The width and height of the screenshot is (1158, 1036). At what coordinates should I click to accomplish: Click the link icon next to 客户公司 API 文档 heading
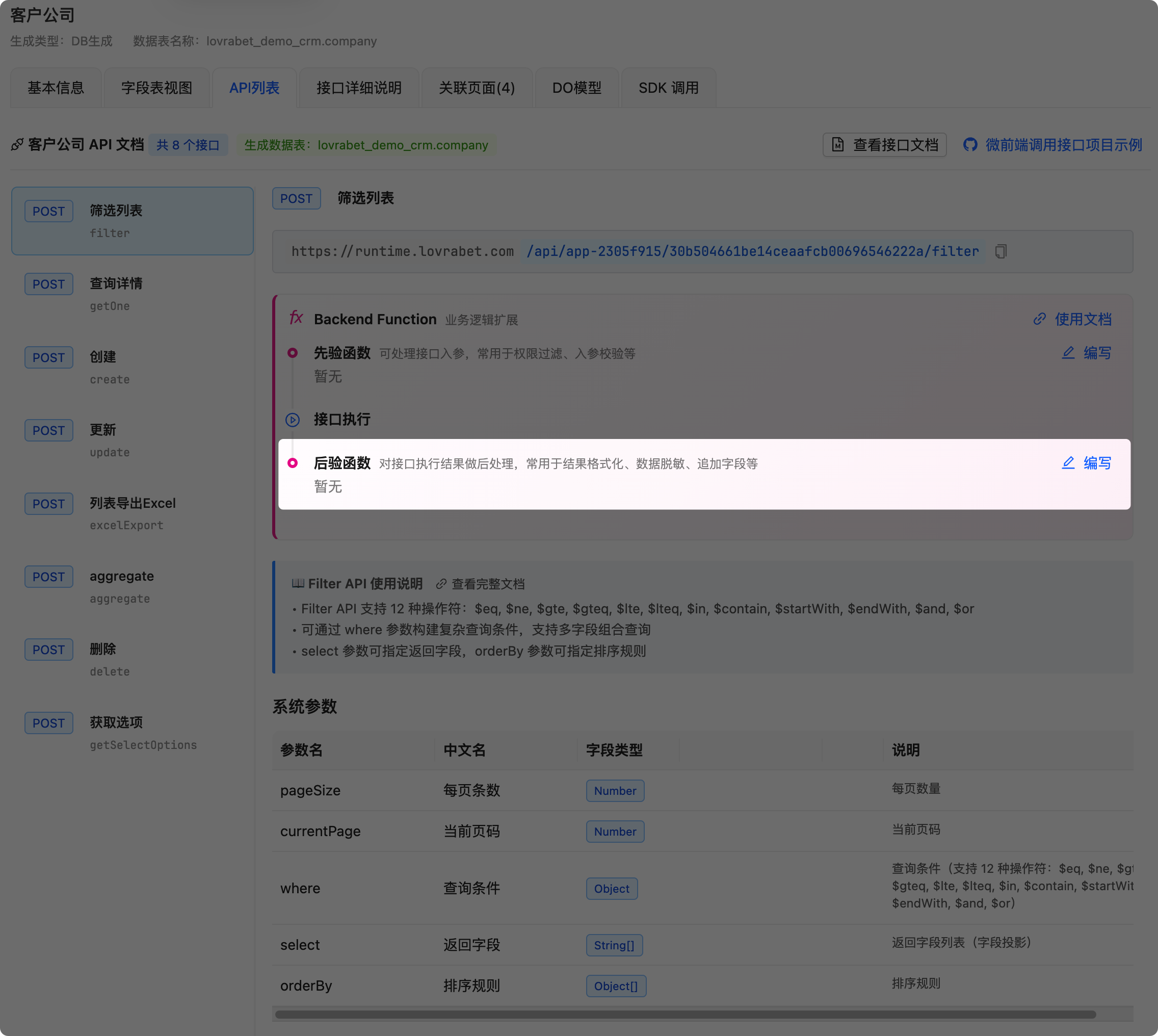[16, 145]
